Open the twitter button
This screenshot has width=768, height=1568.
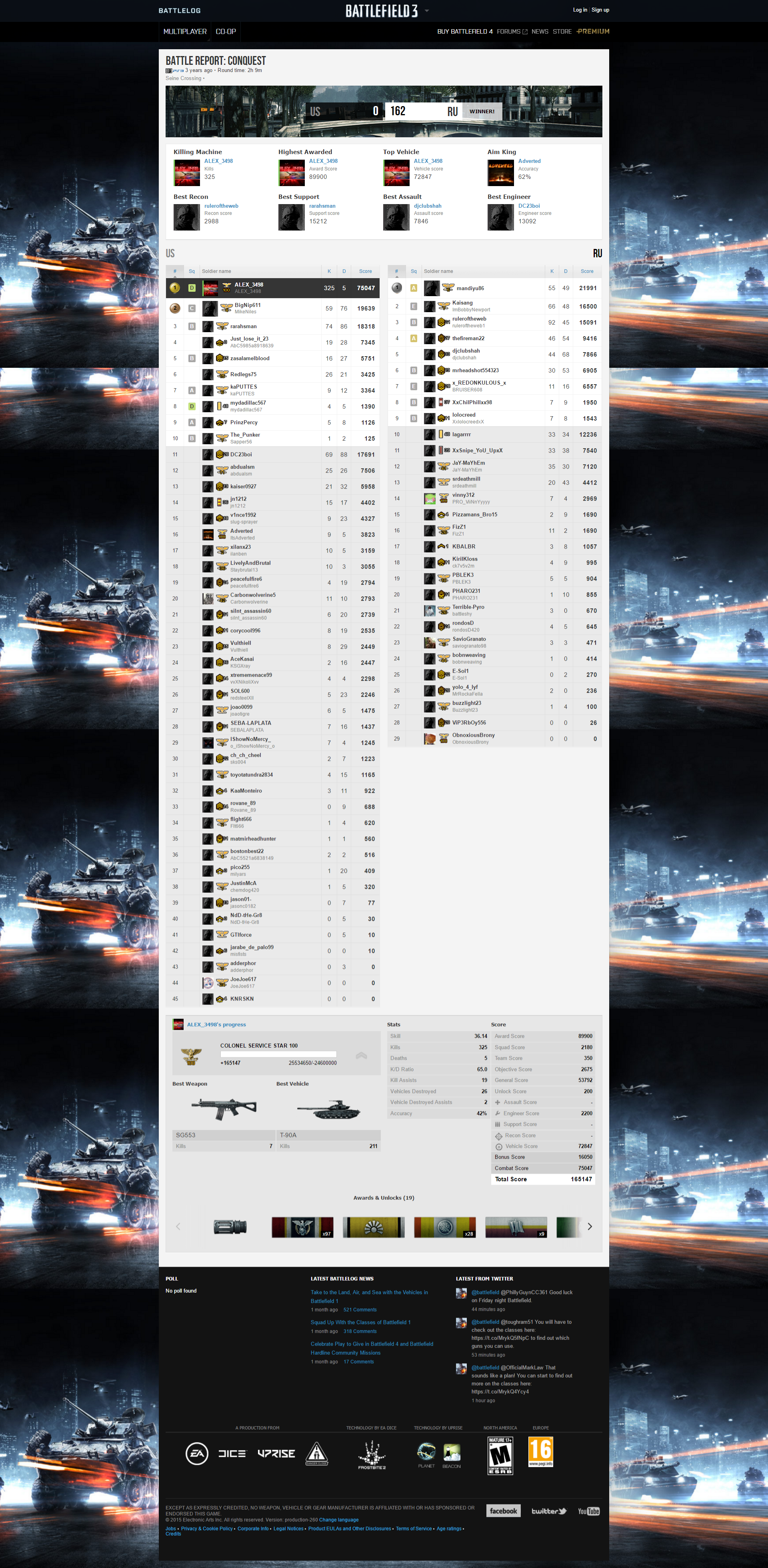tap(549, 1511)
